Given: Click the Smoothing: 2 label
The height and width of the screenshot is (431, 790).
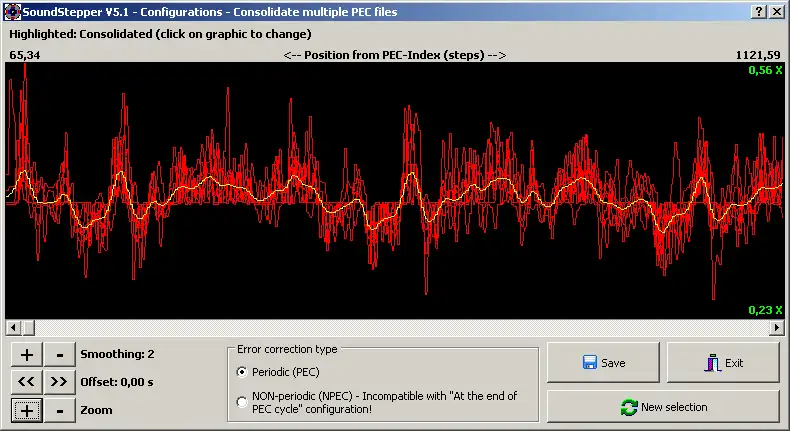Looking at the screenshot, I should coord(117,354).
